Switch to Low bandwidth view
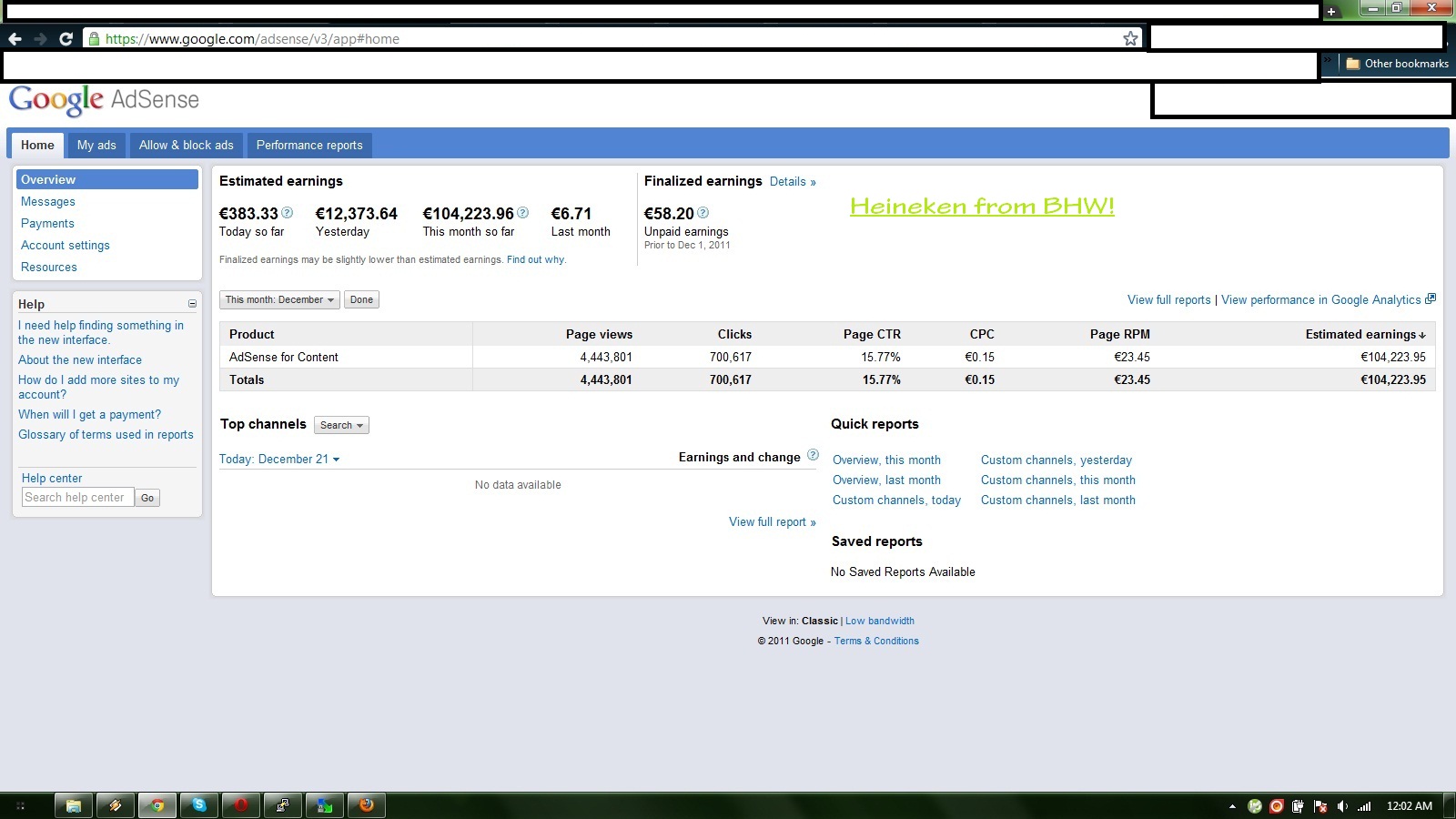 click(880, 622)
